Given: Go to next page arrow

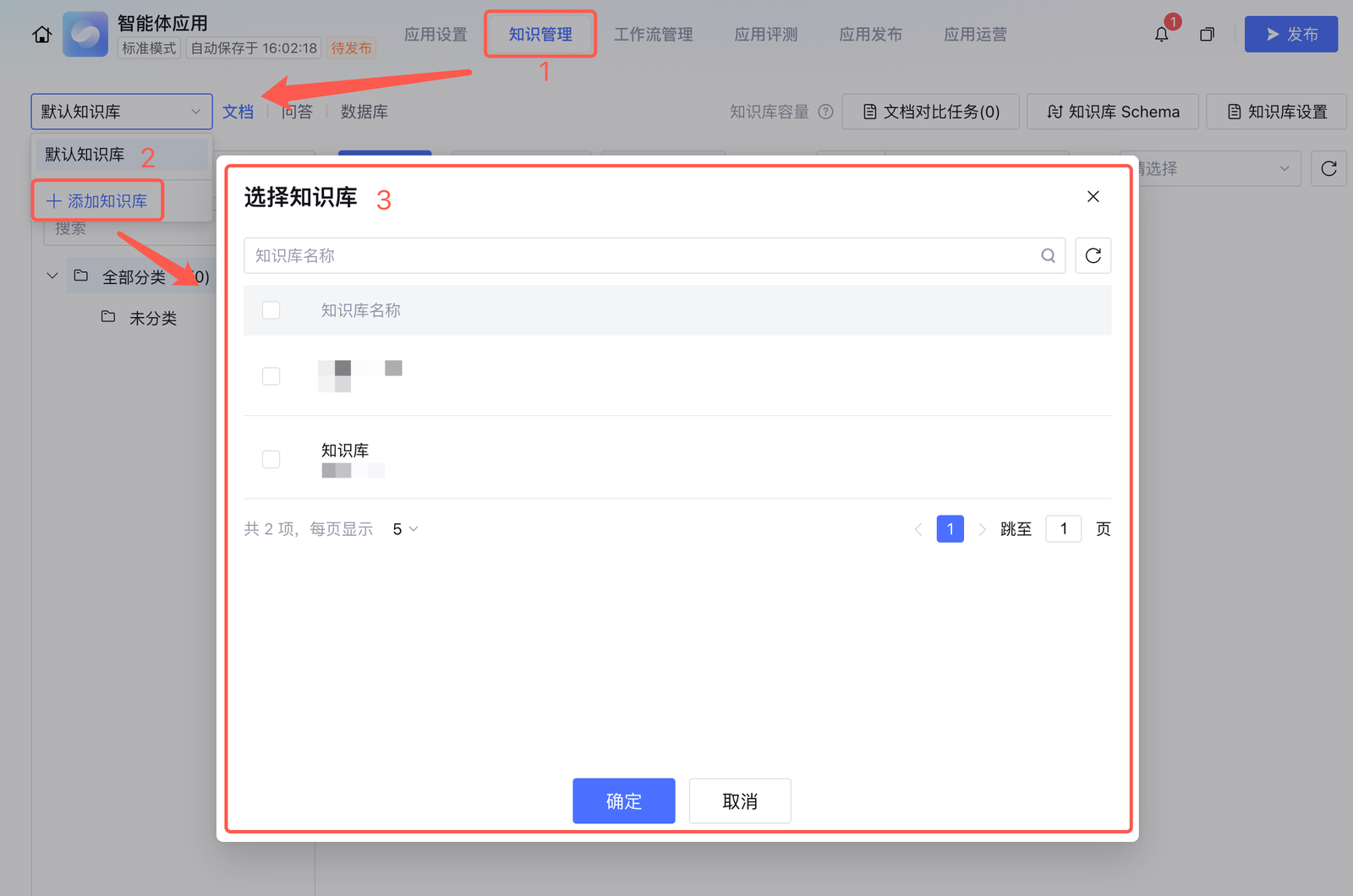Looking at the screenshot, I should tap(982, 529).
